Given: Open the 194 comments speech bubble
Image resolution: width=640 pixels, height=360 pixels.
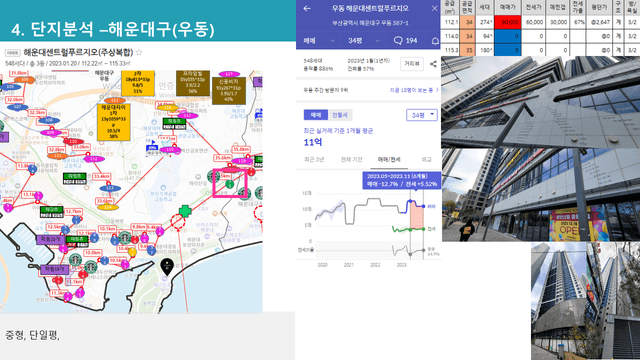Looking at the screenshot, I should pos(405,40).
